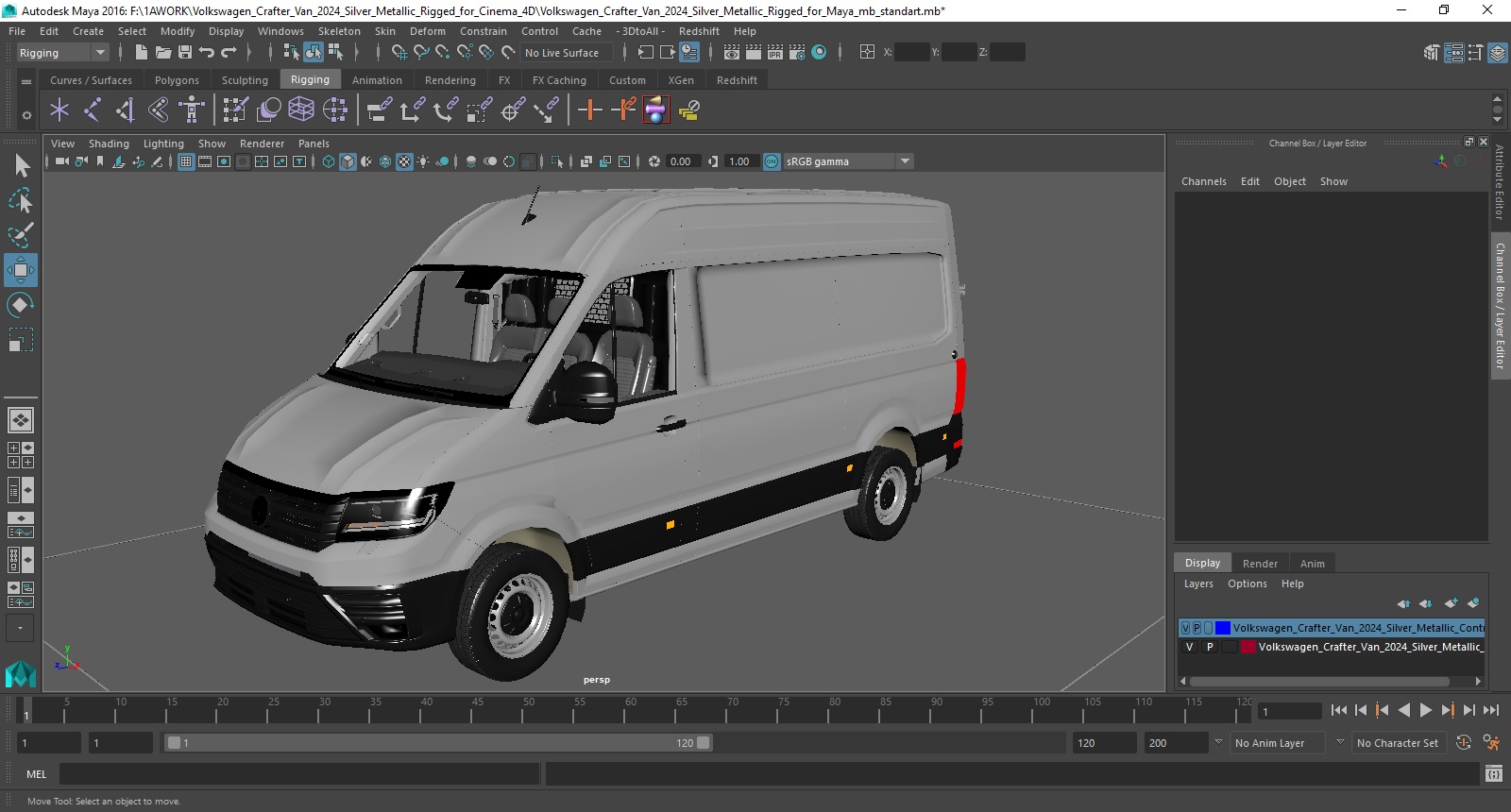
Task: Click the red color swatch of second layer
Action: coord(1248,647)
